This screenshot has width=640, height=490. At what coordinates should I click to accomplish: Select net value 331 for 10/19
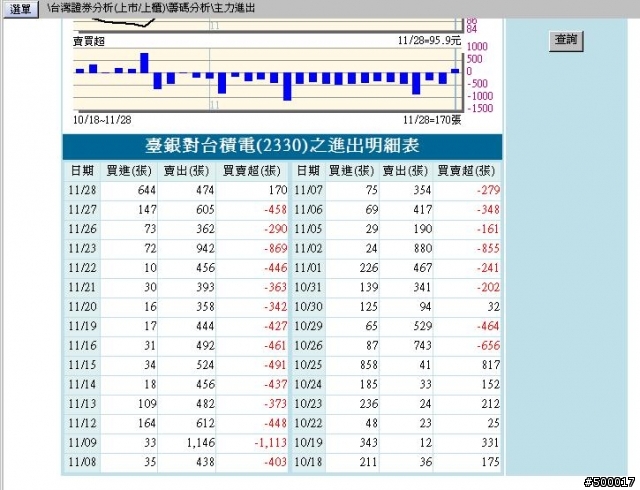491,443
